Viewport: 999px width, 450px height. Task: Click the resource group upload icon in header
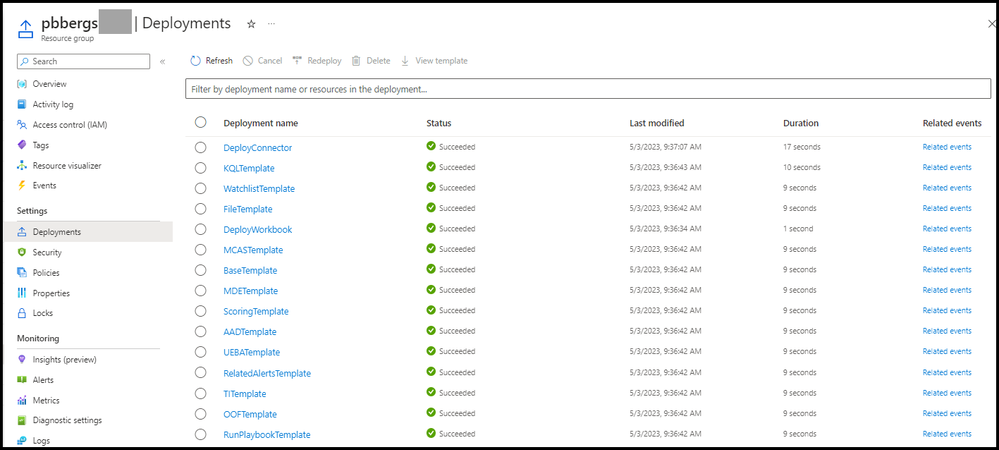coord(24,29)
